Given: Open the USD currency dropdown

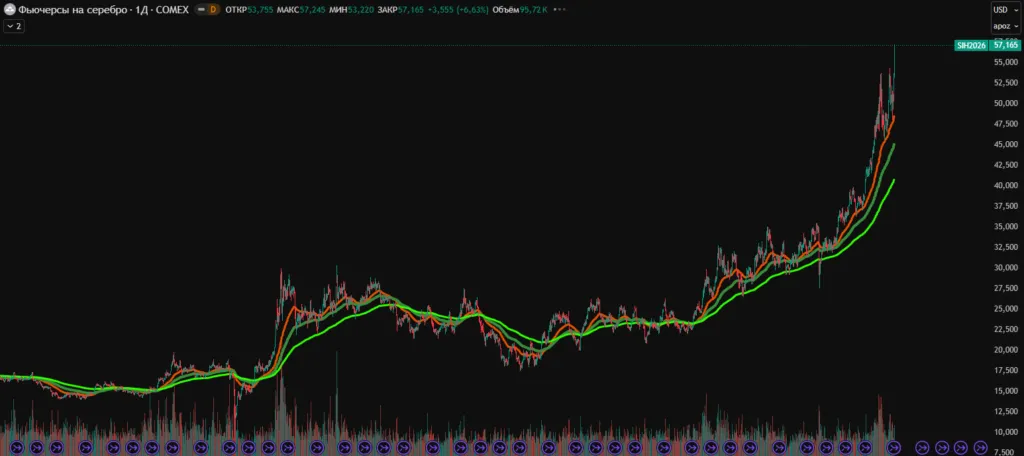Looking at the screenshot, I should coord(1002,9).
